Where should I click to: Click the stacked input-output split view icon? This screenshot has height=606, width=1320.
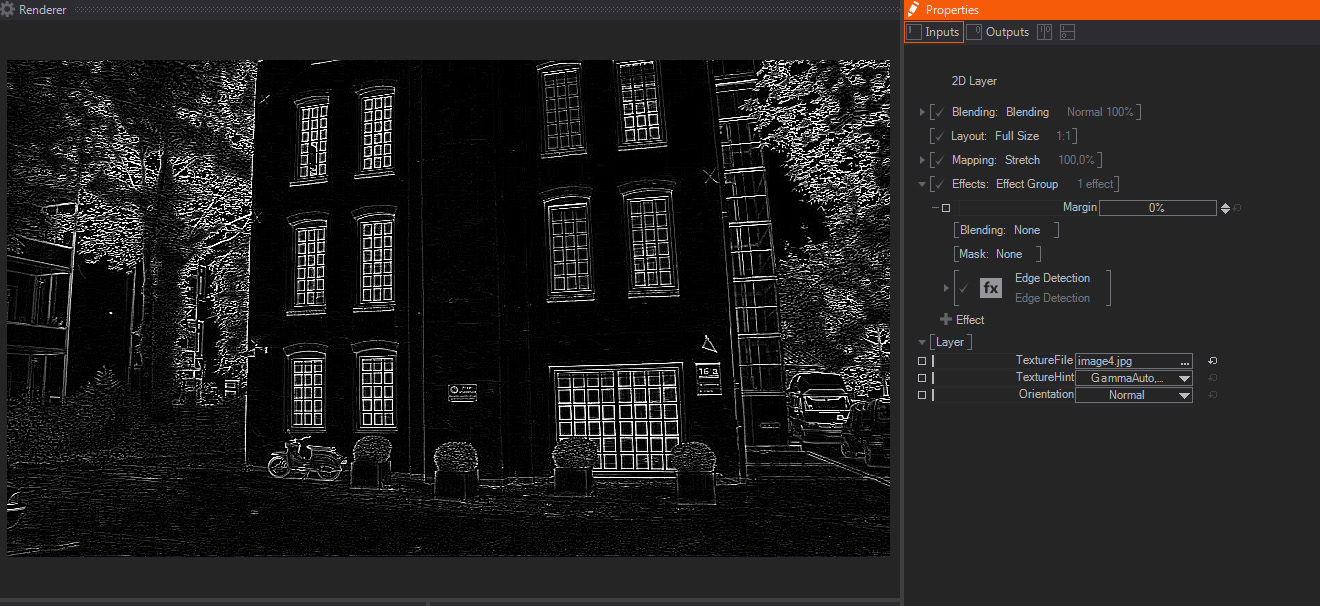coord(1066,31)
